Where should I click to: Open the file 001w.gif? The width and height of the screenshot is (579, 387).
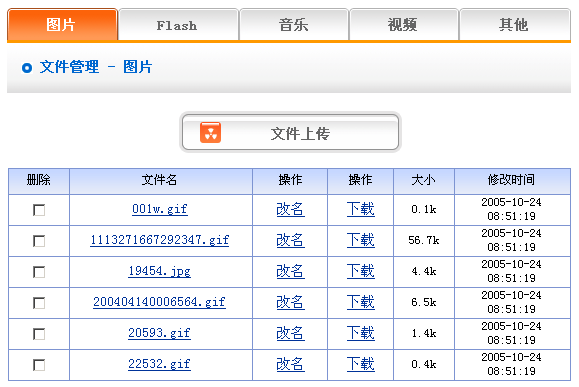click(x=160, y=209)
